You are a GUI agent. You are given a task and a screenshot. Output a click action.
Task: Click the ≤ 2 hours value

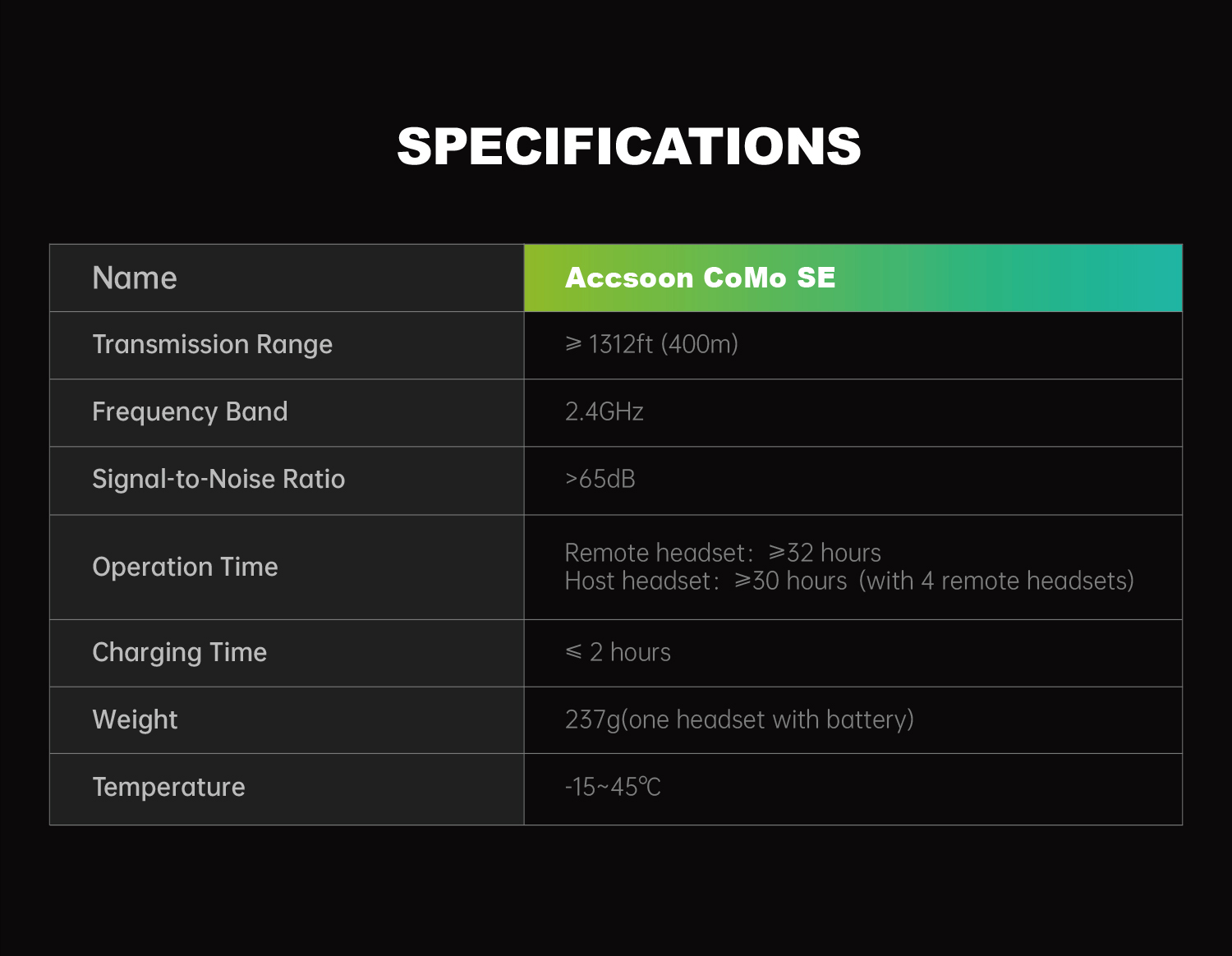coord(618,652)
